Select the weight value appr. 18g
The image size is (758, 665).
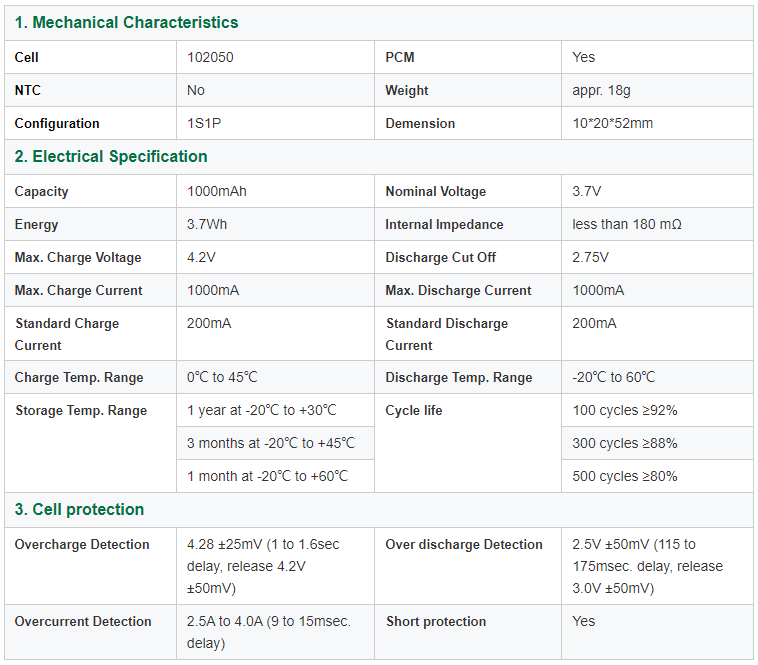[601, 90]
